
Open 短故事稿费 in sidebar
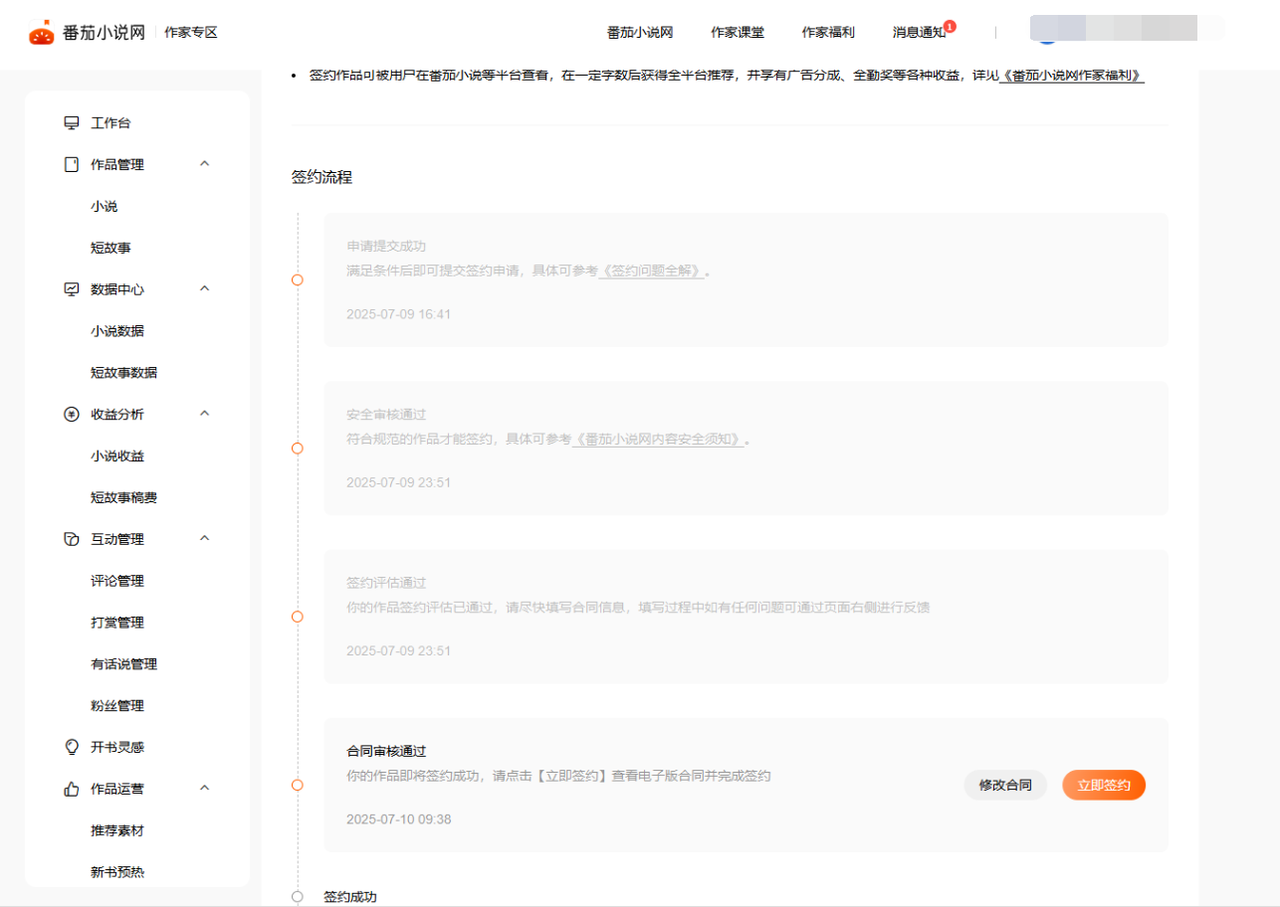click(124, 498)
